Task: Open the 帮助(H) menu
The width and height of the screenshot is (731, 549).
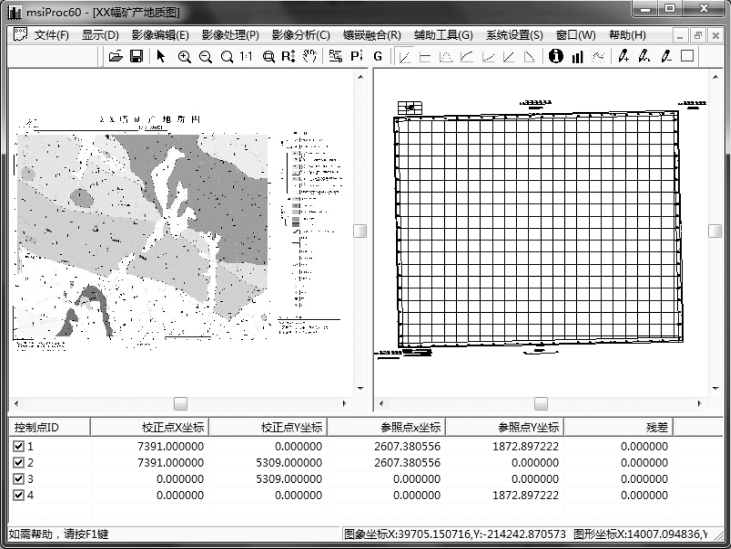Action: [x=627, y=35]
